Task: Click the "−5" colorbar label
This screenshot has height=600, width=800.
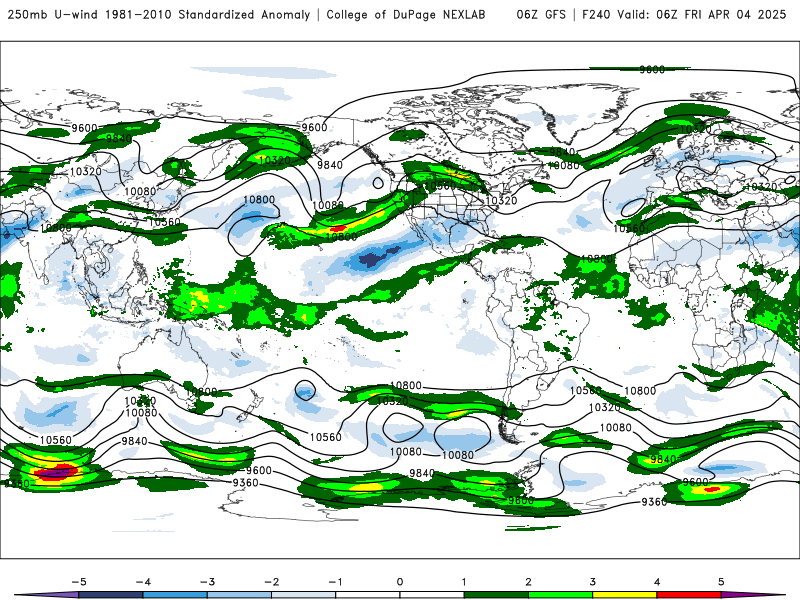Action: [79, 582]
